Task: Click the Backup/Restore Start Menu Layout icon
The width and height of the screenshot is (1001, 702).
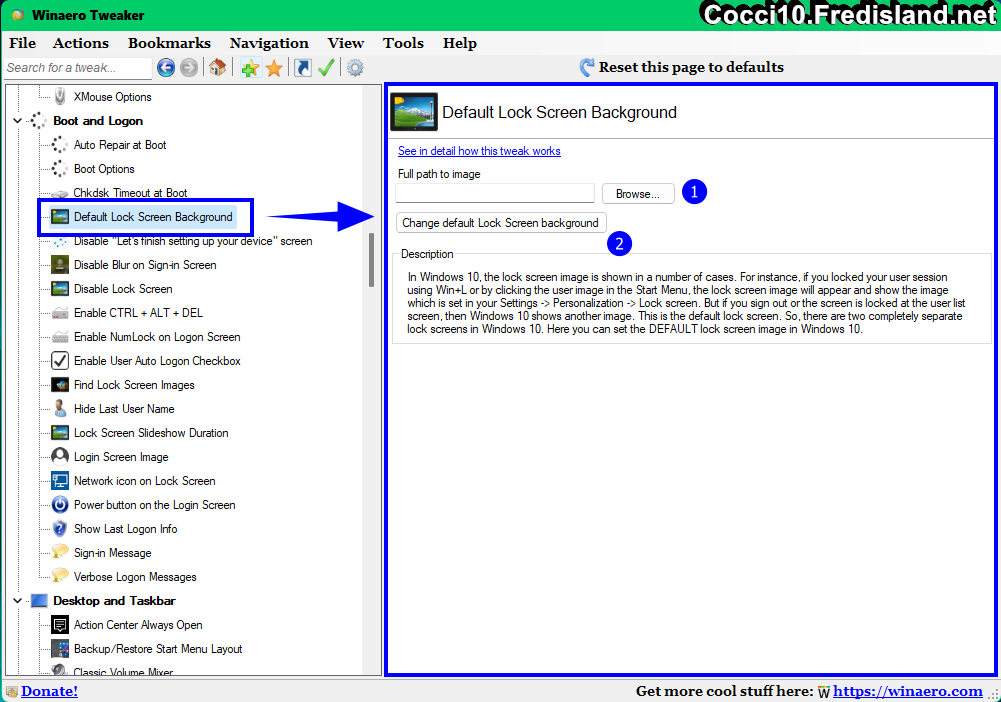Action: click(x=59, y=648)
